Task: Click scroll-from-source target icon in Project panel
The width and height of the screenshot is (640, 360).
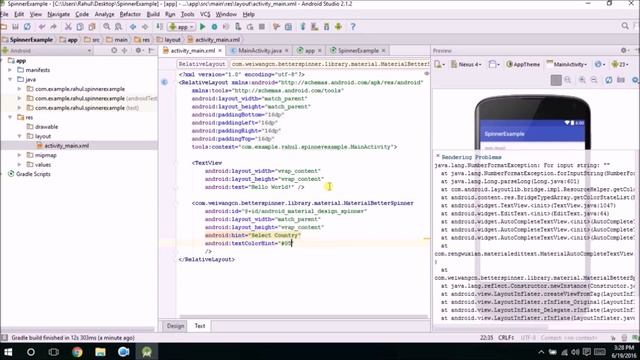Action: (114, 51)
